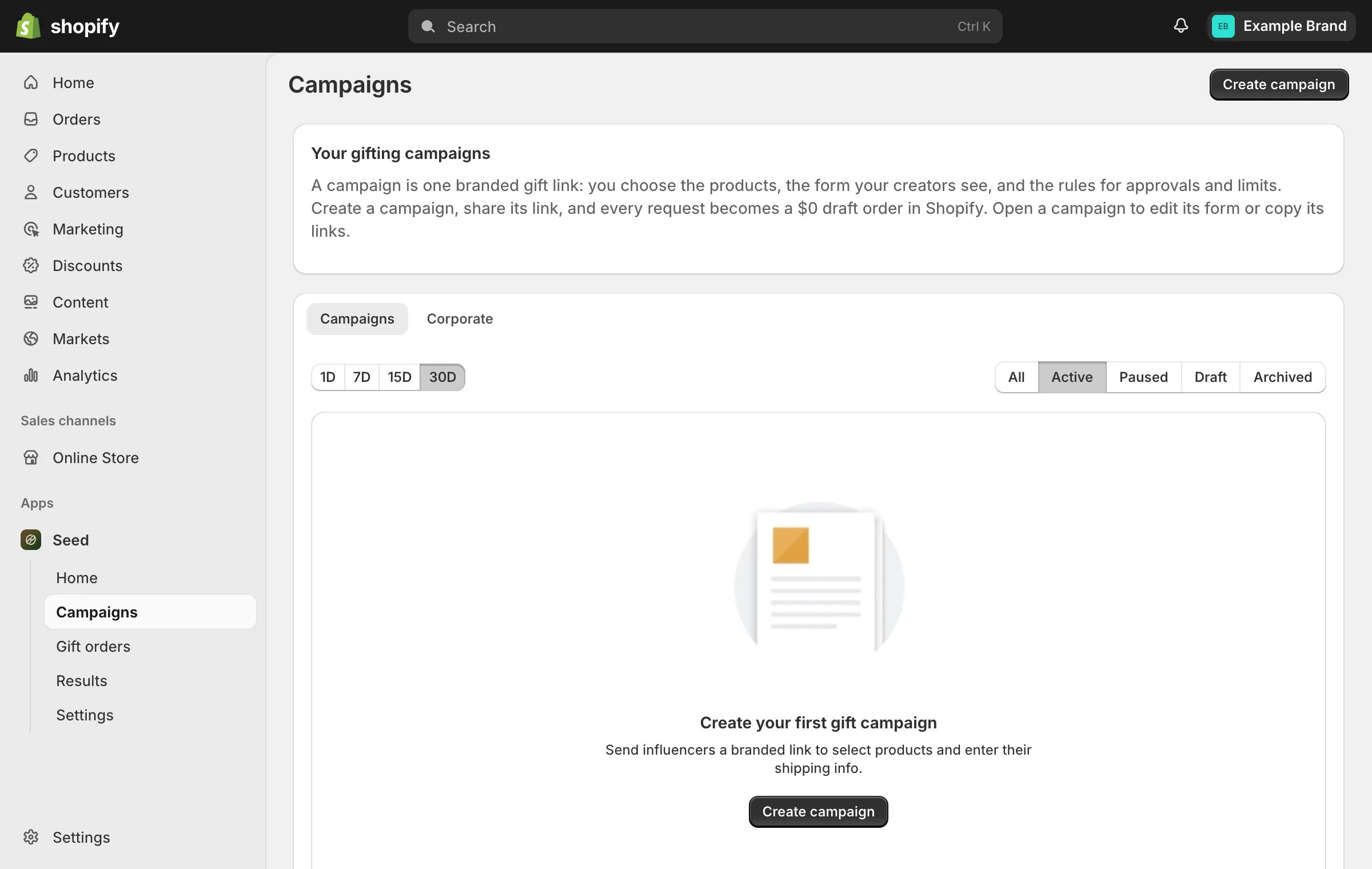This screenshot has height=869, width=1372.
Task: Open the Seed app label
Action: (71, 540)
